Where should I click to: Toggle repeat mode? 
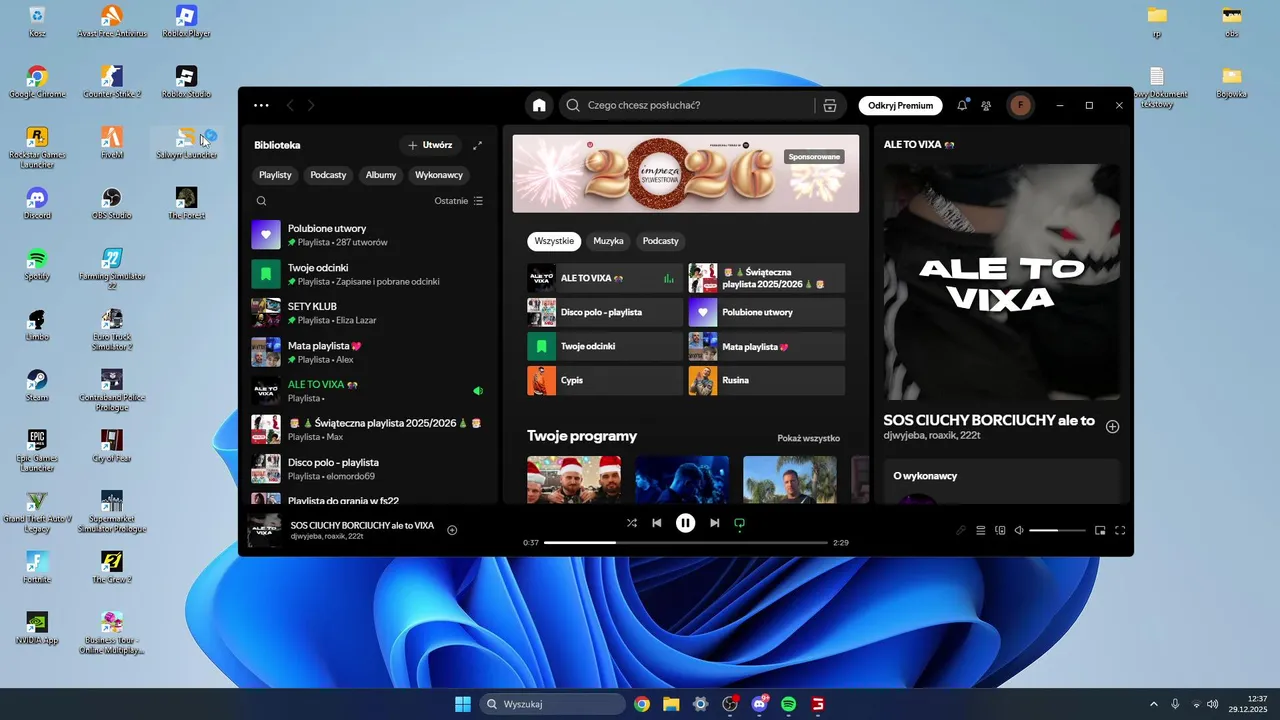point(740,523)
